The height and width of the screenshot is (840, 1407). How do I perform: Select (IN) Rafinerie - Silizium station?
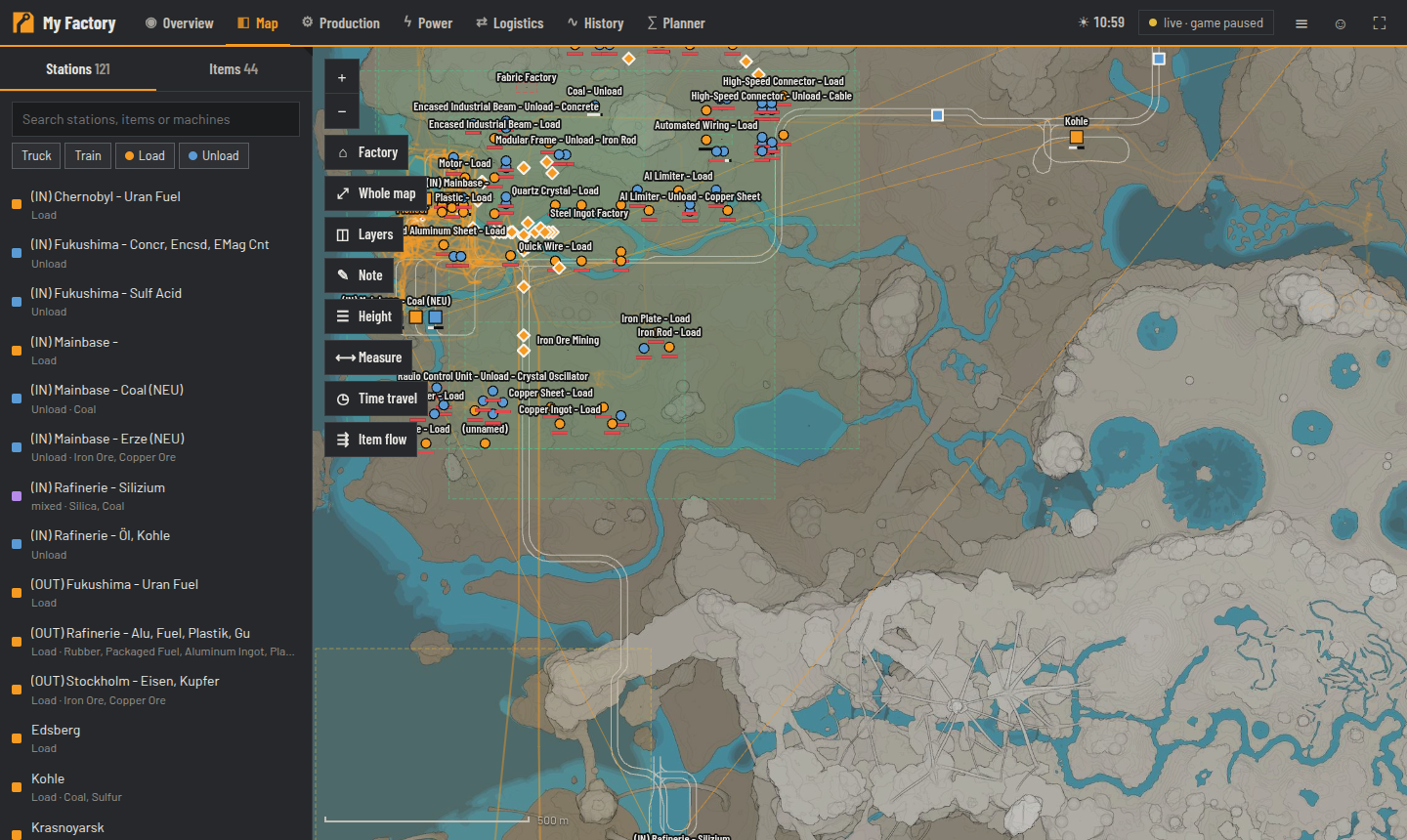pyautogui.click(x=156, y=496)
